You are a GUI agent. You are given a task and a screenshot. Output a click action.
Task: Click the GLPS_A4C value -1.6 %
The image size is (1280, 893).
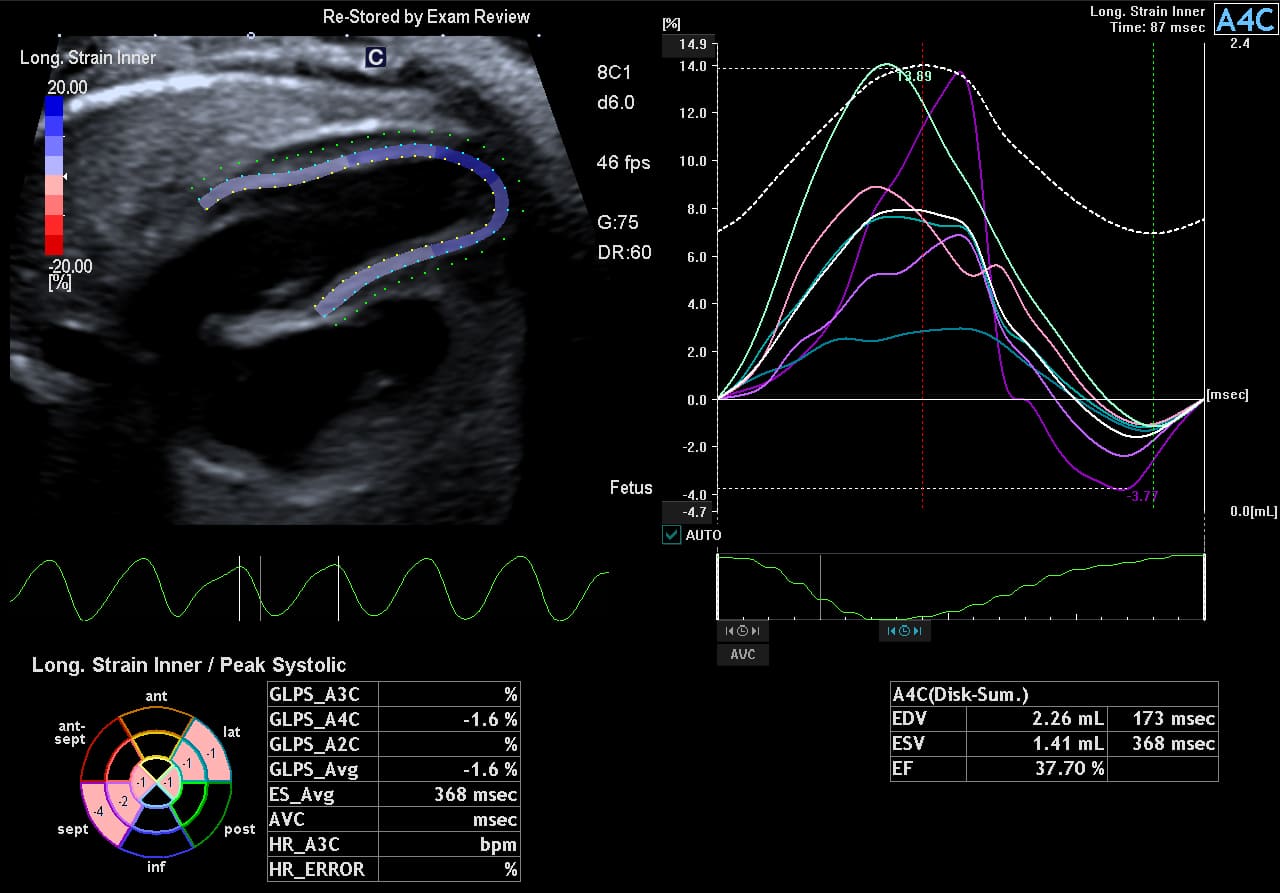pos(449,720)
